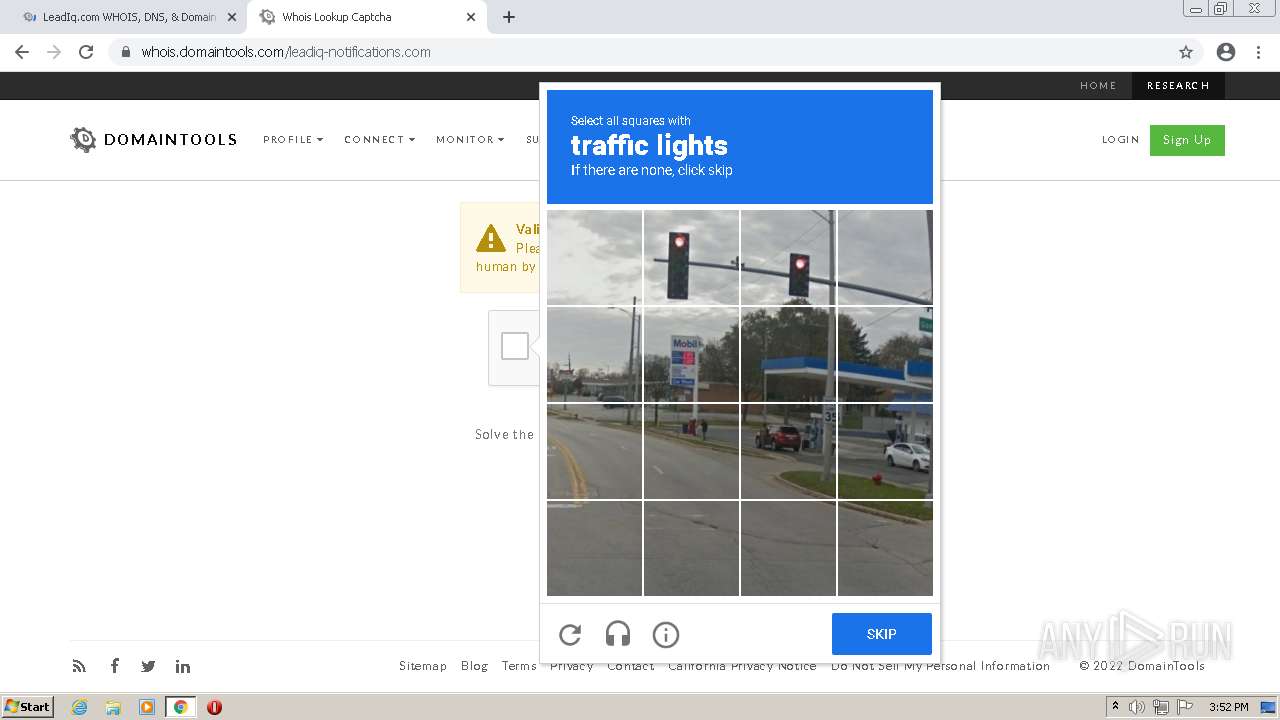Close the Whois Lookup Captcha tab
Image resolution: width=1280 pixels, height=720 pixels.
tap(471, 17)
